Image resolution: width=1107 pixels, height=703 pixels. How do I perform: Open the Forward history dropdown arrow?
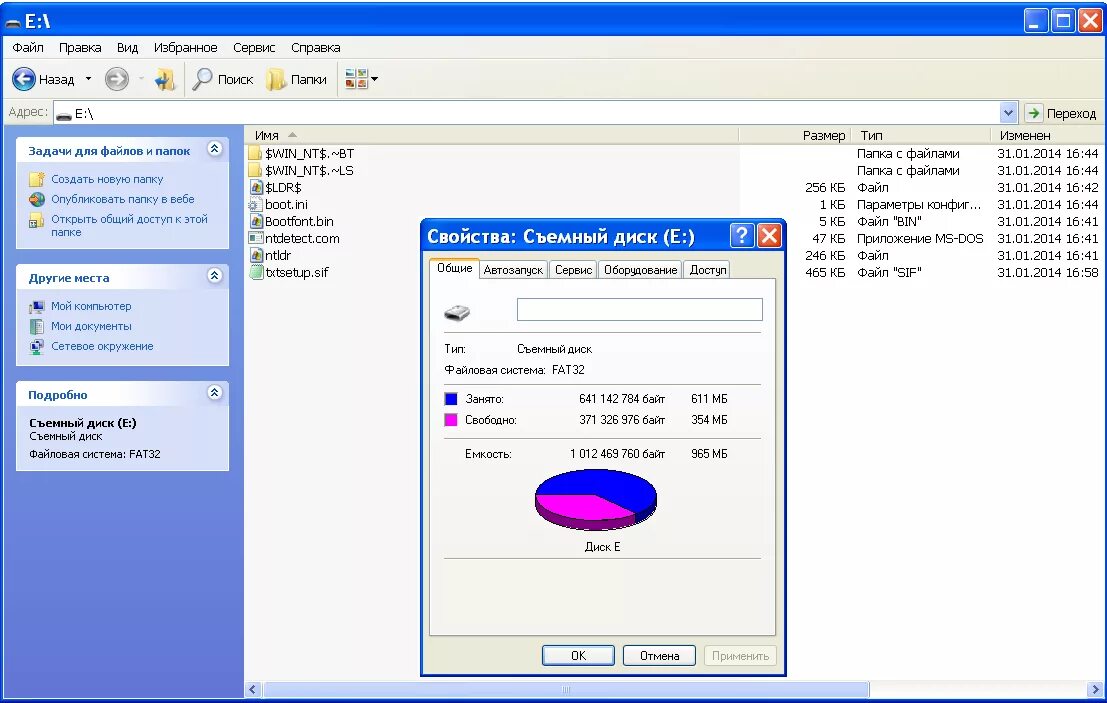(x=141, y=79)
